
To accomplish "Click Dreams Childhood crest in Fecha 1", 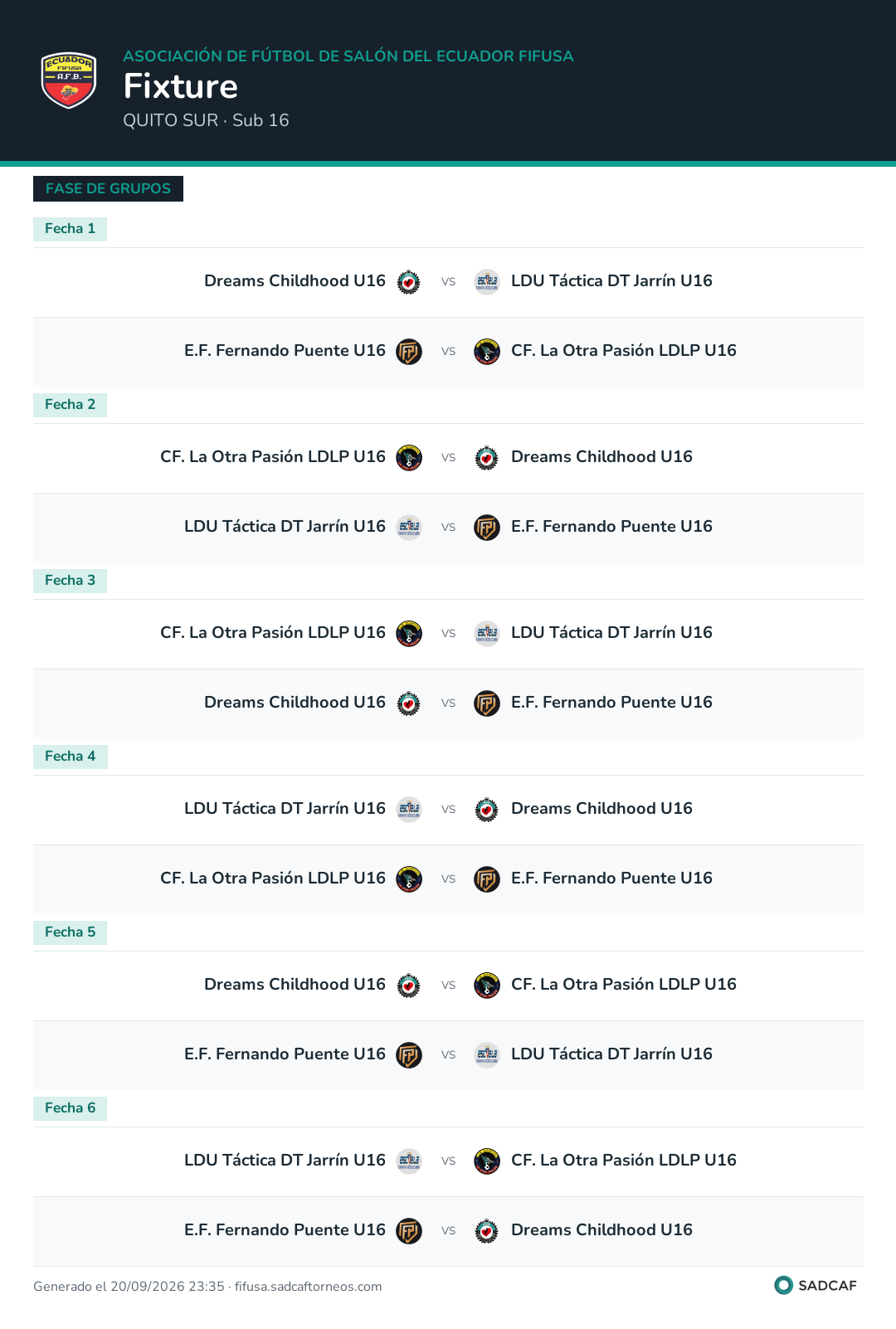I will click(409, 282).
